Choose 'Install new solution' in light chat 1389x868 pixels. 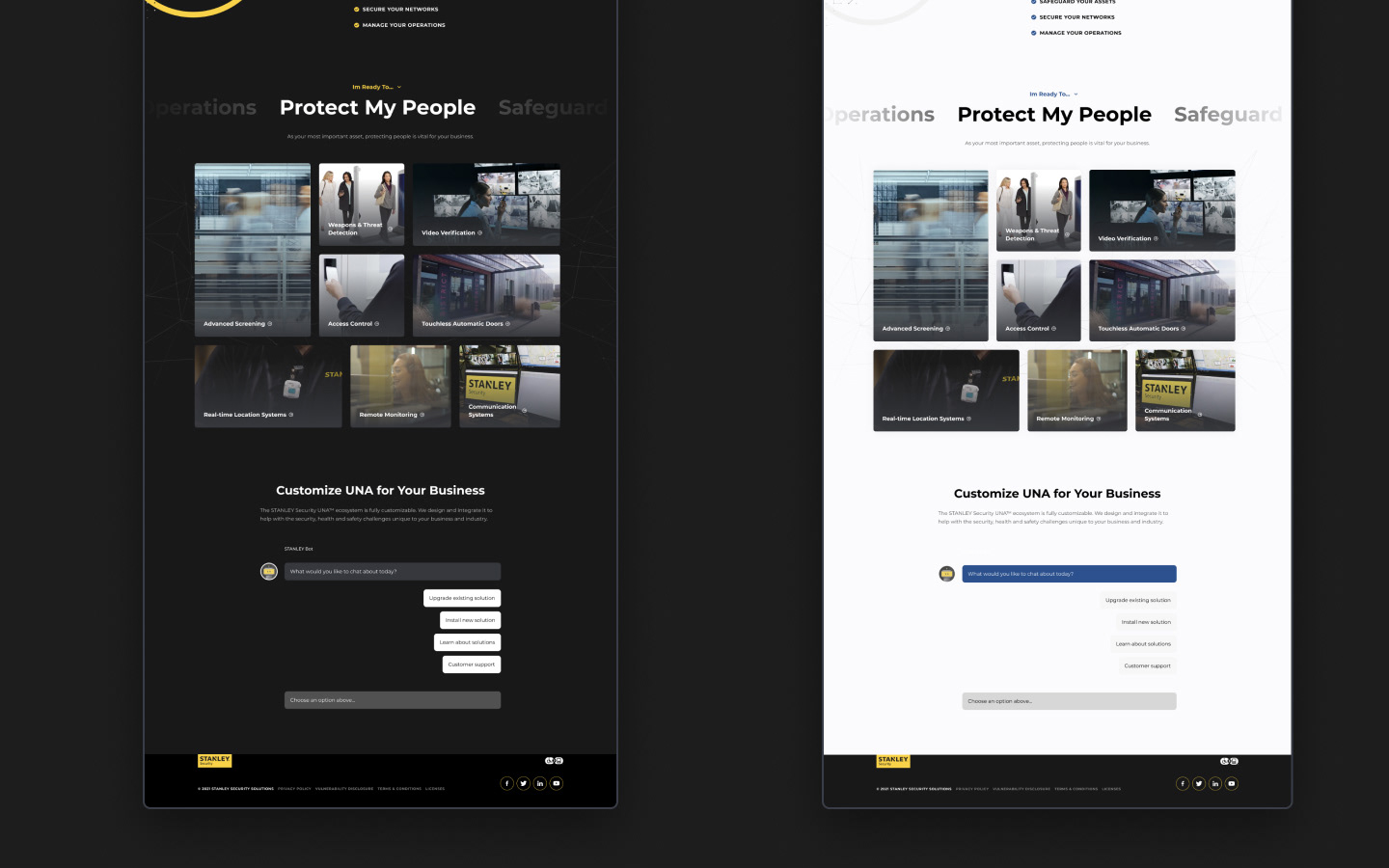(x=1146, y=622)
